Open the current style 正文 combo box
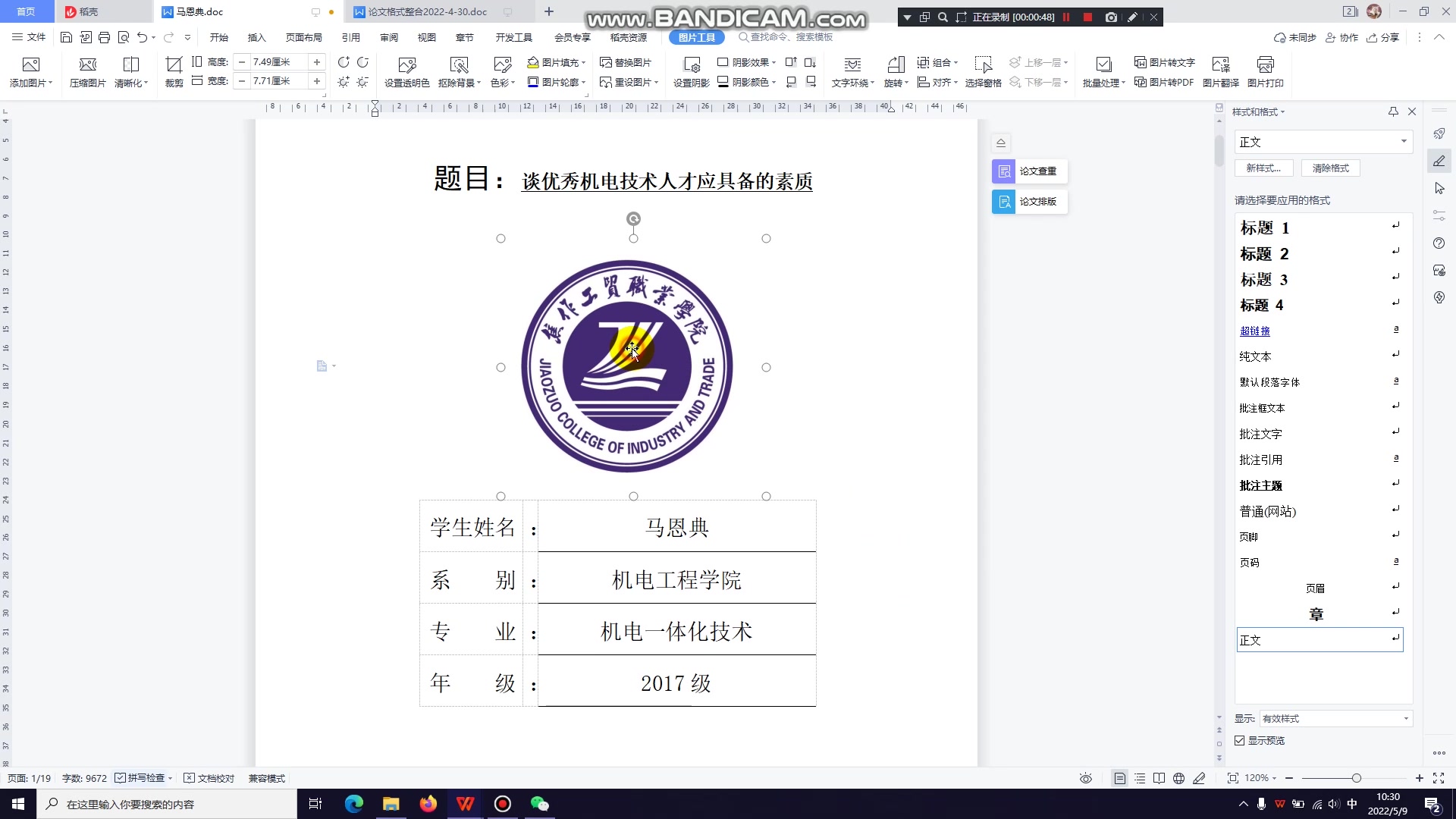Screen dimensions: 1456x819 point(1323,142)
